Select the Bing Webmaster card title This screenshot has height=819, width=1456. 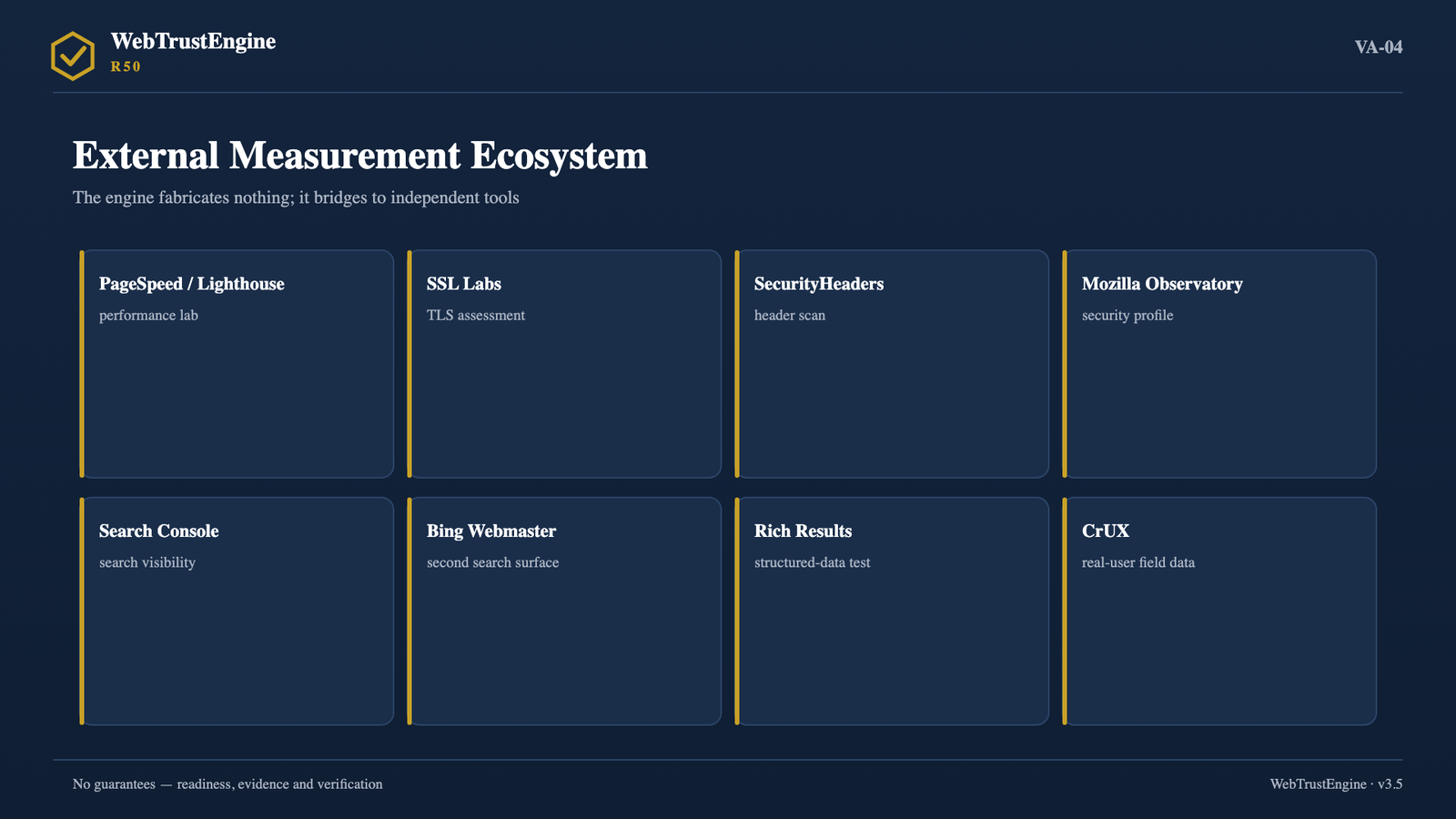[x=491, y=531]
